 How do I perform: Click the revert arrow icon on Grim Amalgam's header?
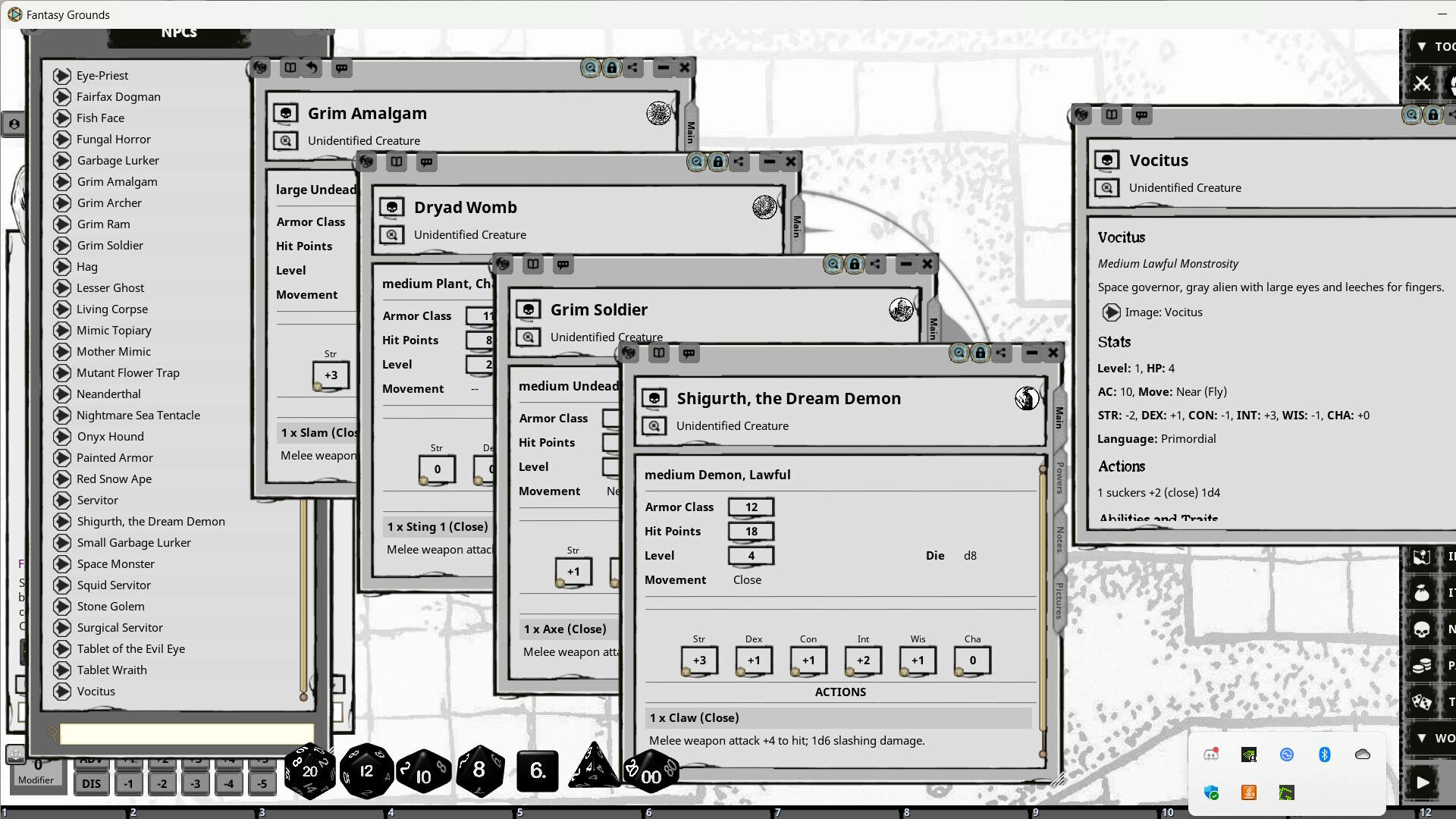(x=312, y=67)
